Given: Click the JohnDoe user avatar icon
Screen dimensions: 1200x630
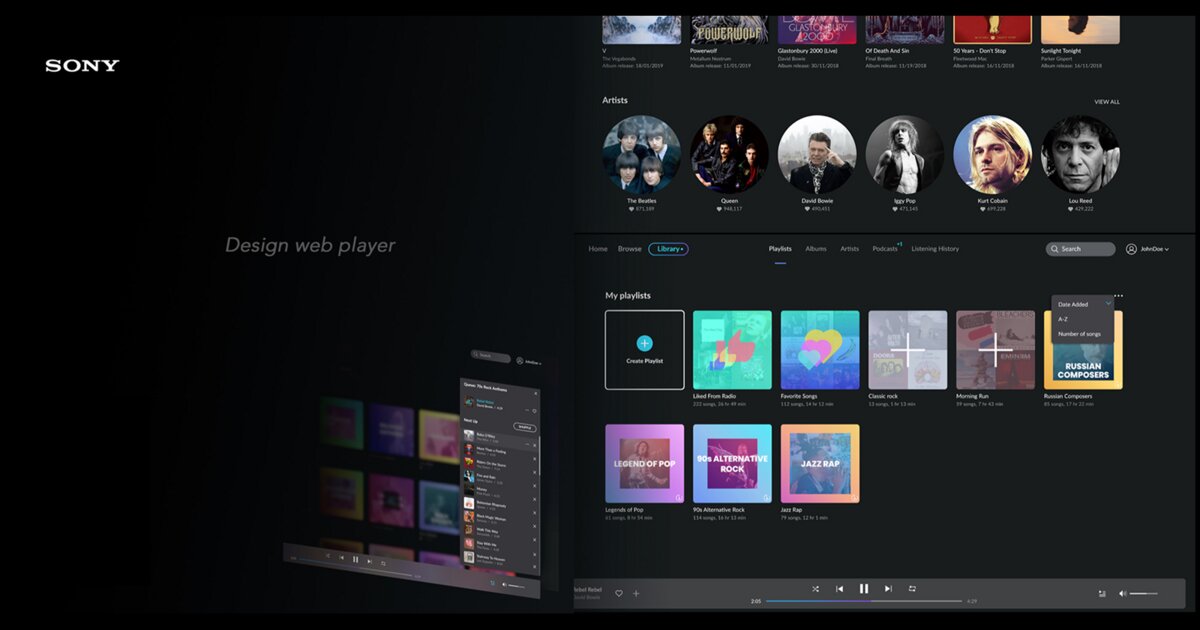Looking at the screenshot, I should click(x=1132, y=249).
